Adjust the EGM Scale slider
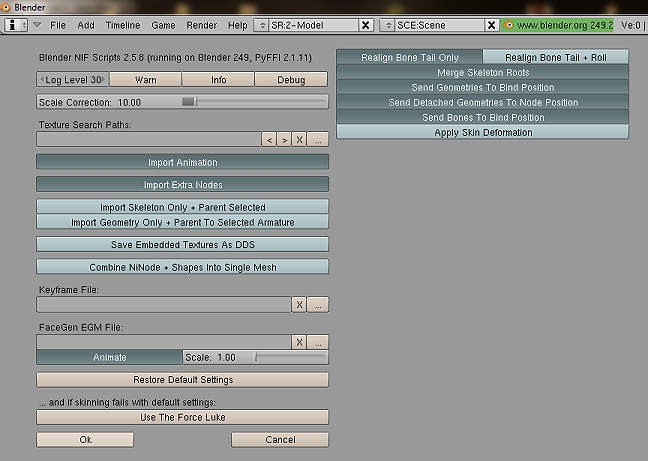The width and height of the screenshot is (648, 461). [256, 357]
